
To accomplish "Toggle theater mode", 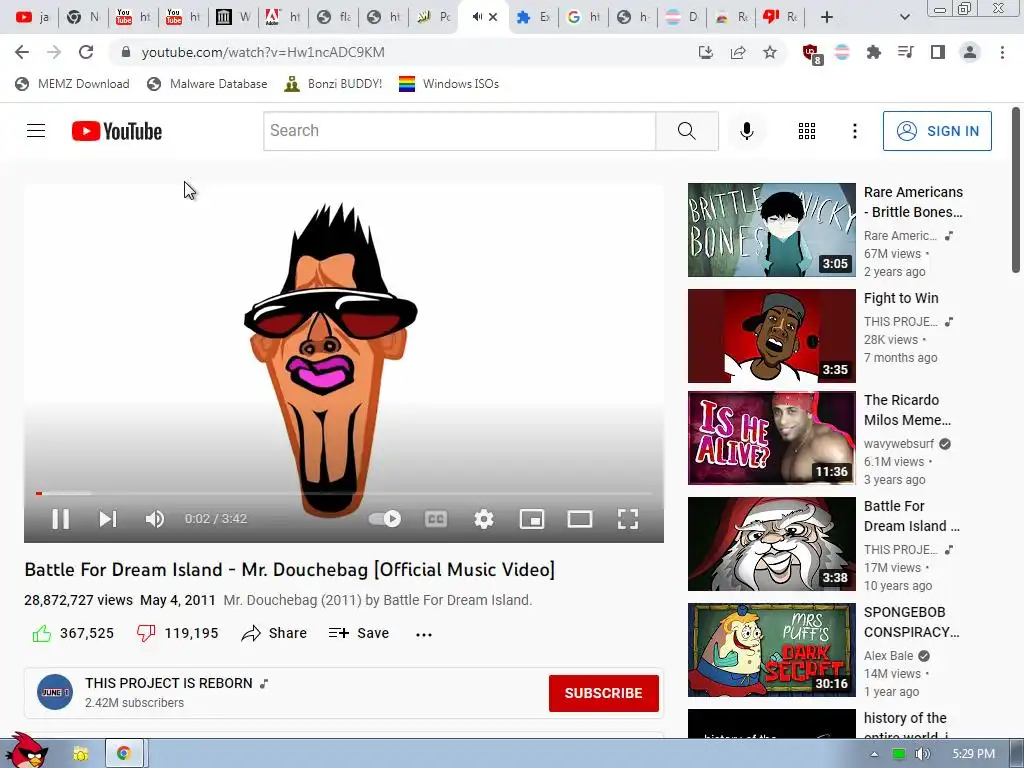I will (580, 519).
